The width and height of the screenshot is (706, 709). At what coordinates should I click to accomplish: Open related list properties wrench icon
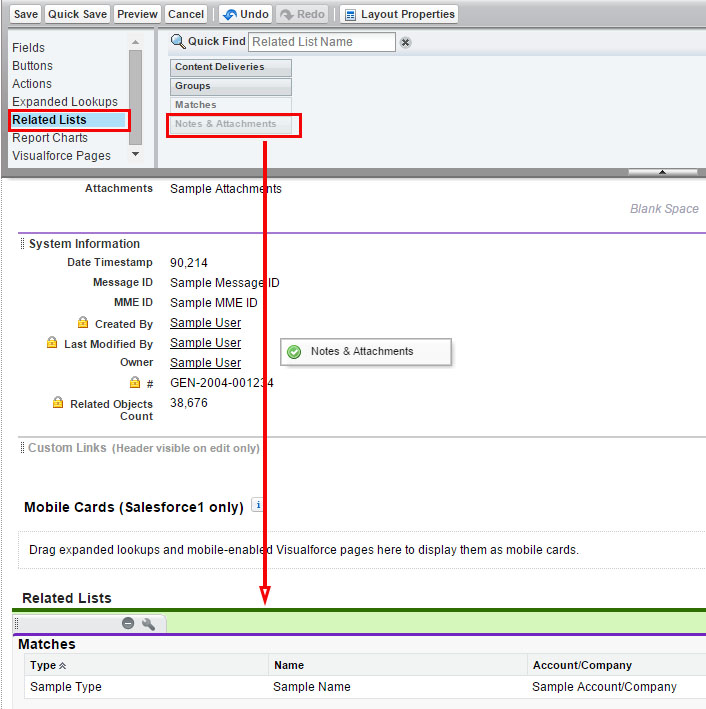(149, 623)
